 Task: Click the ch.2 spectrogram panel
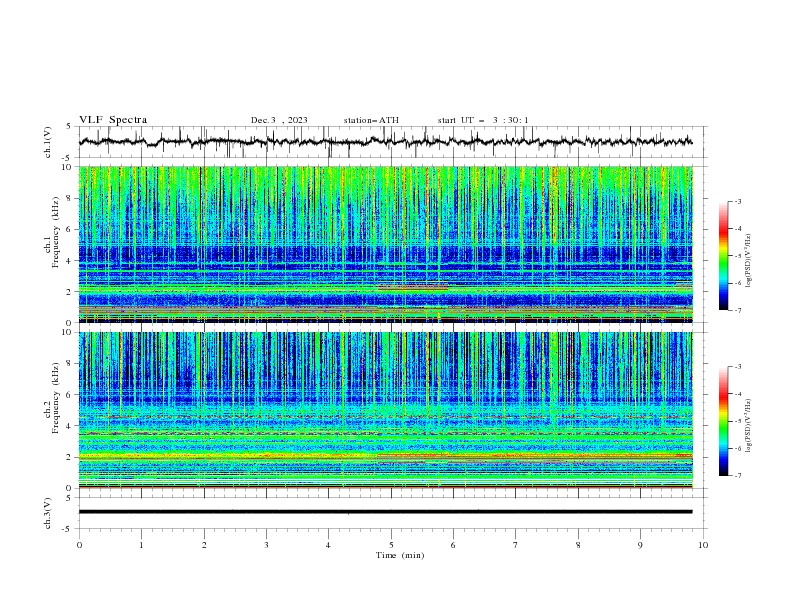(x=385, y=410)
